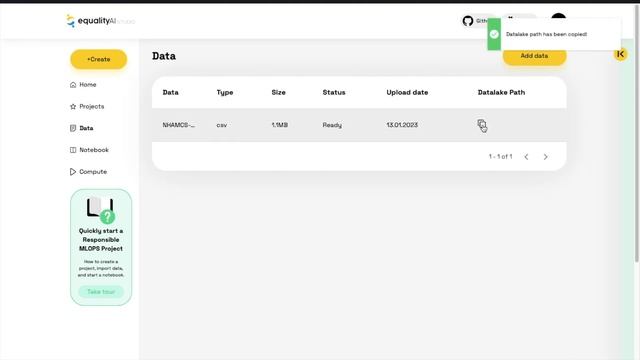640x360 pixels.
Task: Click the 13.01.2023 upload date
Action: pyautogui.click(x=402, y=125)
